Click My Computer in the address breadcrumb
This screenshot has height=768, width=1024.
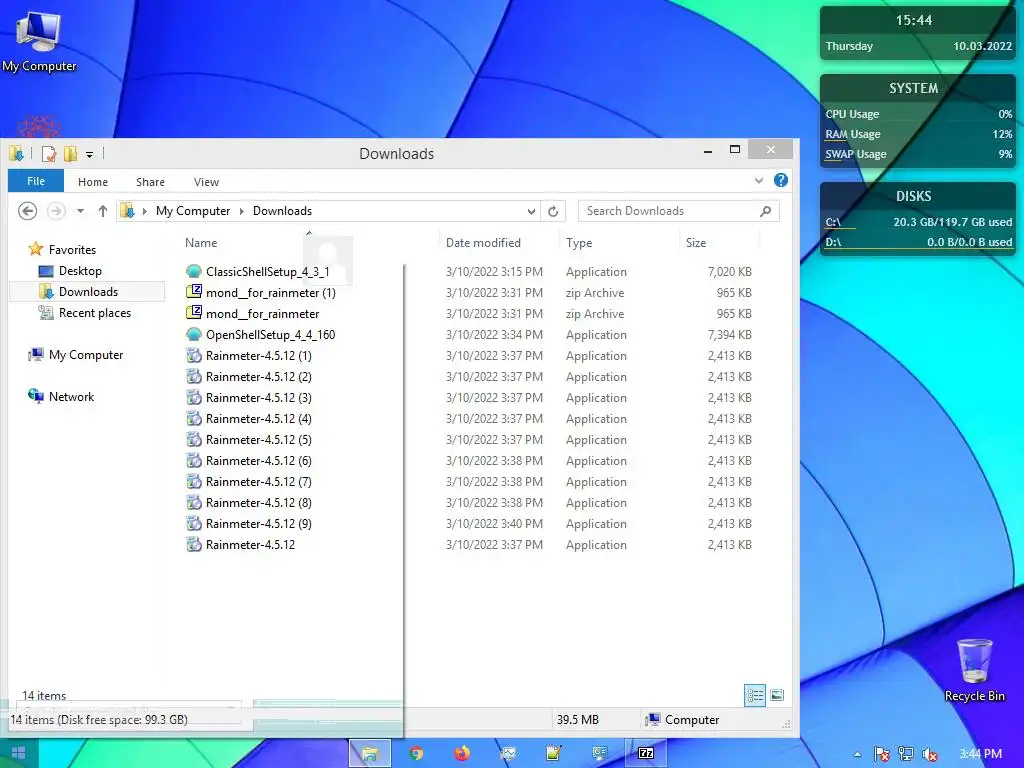(193, 211)
